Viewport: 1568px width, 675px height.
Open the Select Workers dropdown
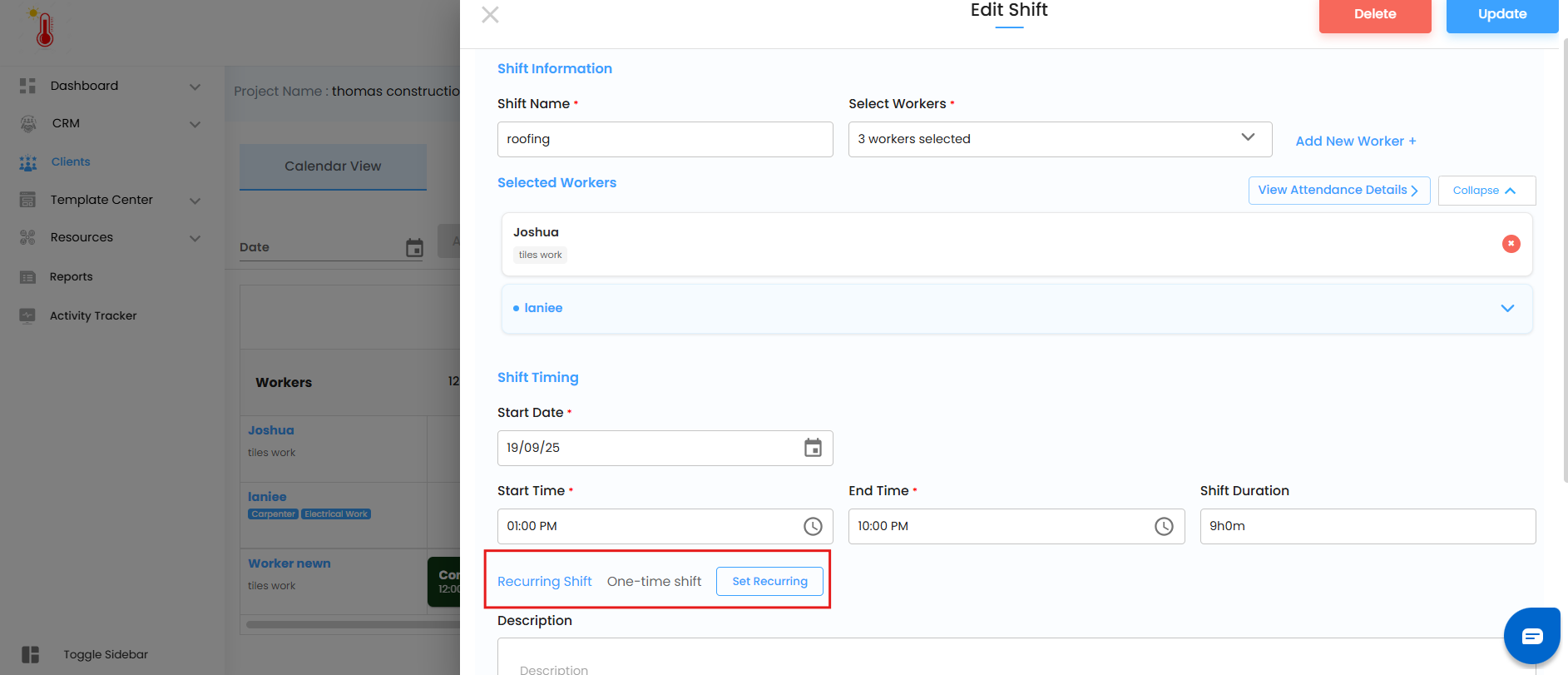click(1059, 139)
